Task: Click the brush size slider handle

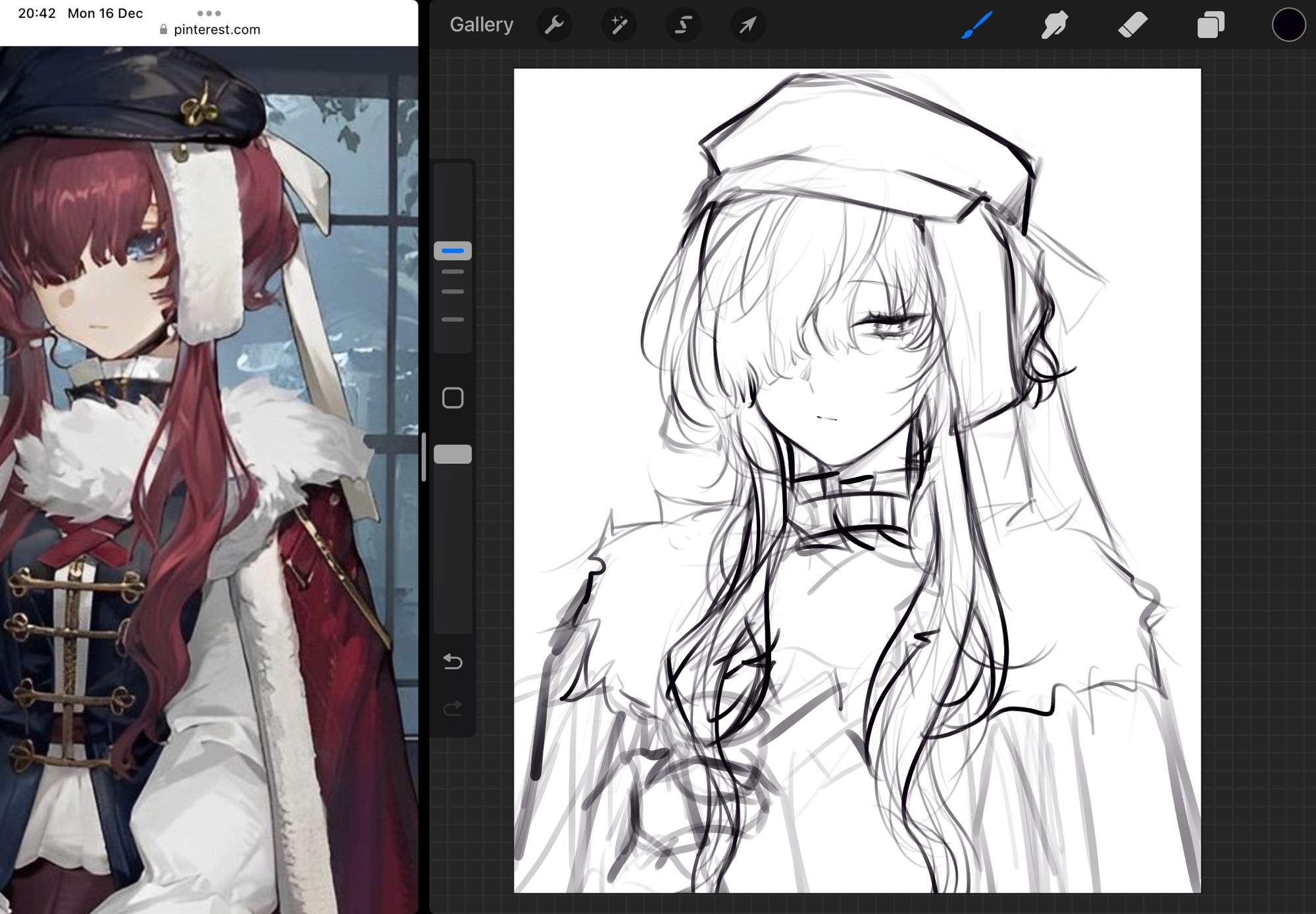Action: pos(453,251)
